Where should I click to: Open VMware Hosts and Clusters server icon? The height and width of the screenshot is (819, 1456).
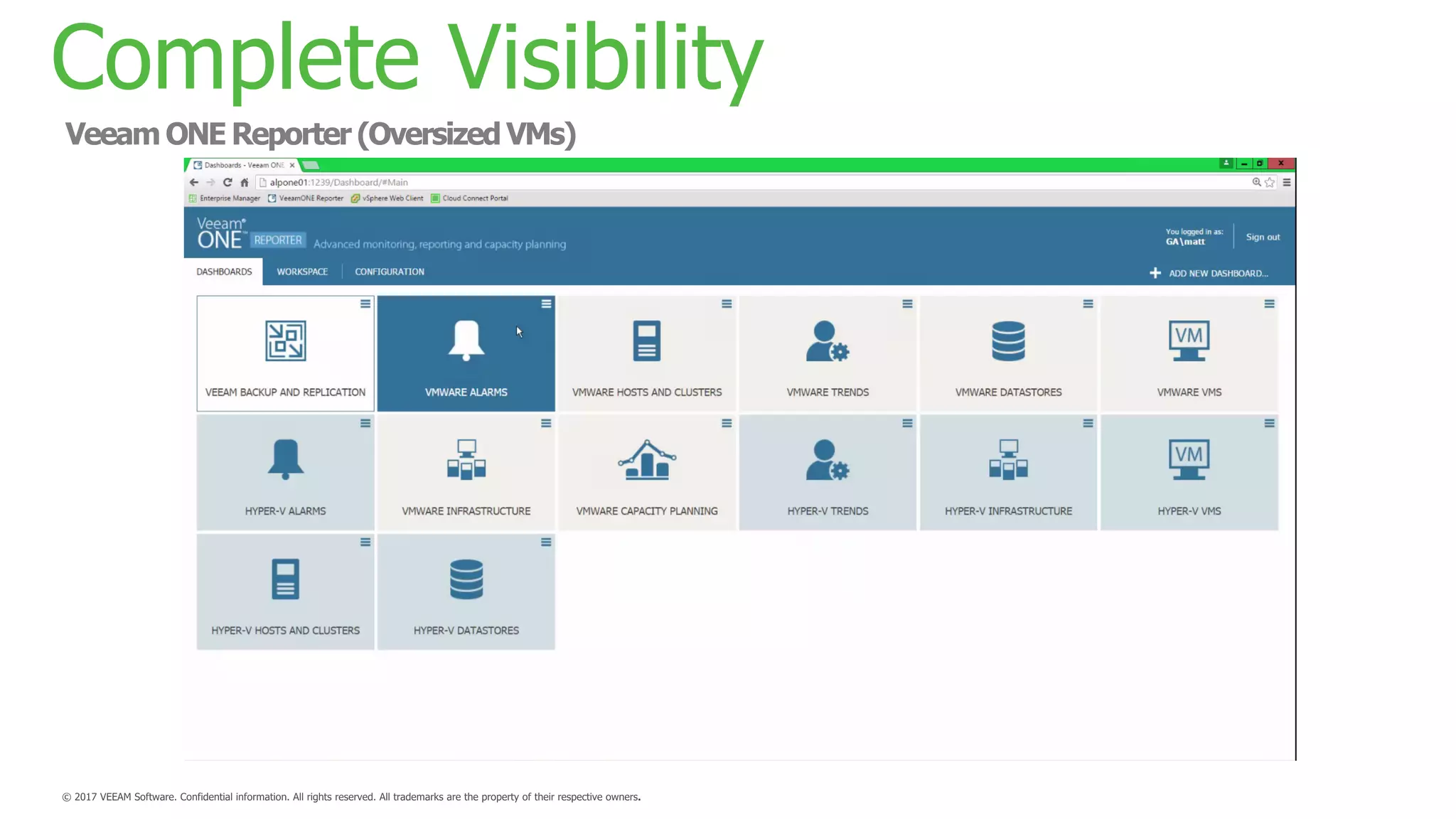point(646,341)
